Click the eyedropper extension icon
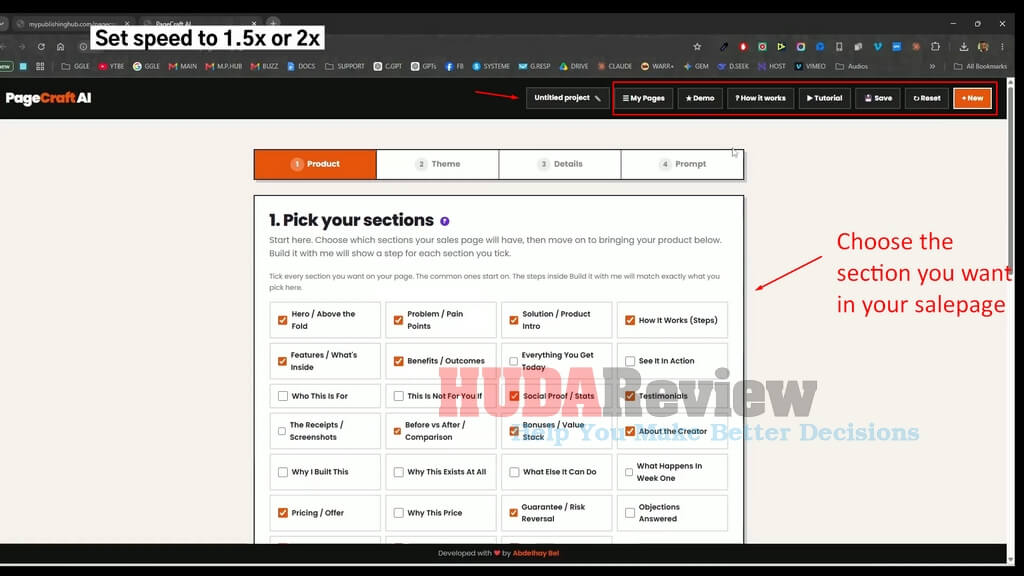 click(x=724, y=47)
